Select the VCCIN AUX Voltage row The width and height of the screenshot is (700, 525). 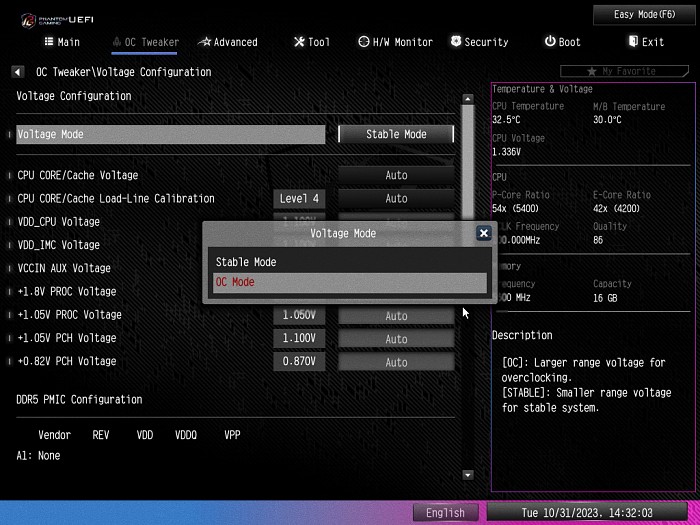(64, 268)
